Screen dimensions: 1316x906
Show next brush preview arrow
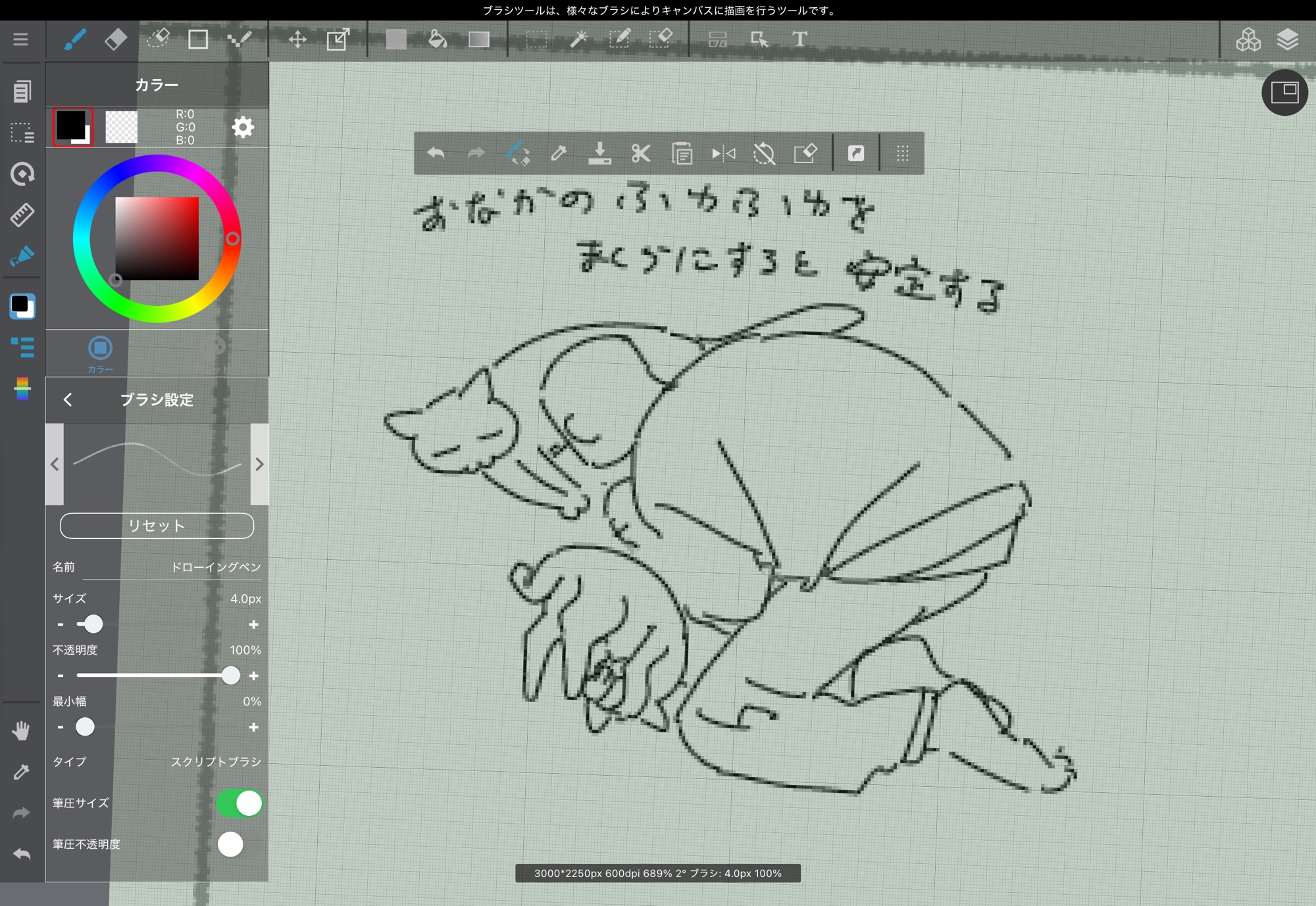coord(259,465)
